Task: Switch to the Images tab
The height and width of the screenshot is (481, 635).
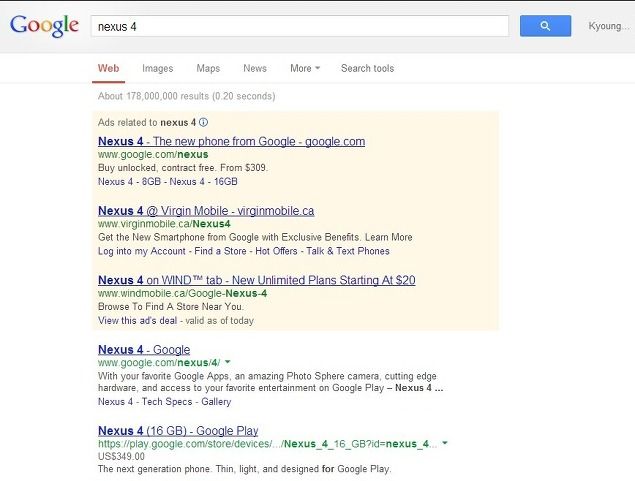Action: (158, 68)
